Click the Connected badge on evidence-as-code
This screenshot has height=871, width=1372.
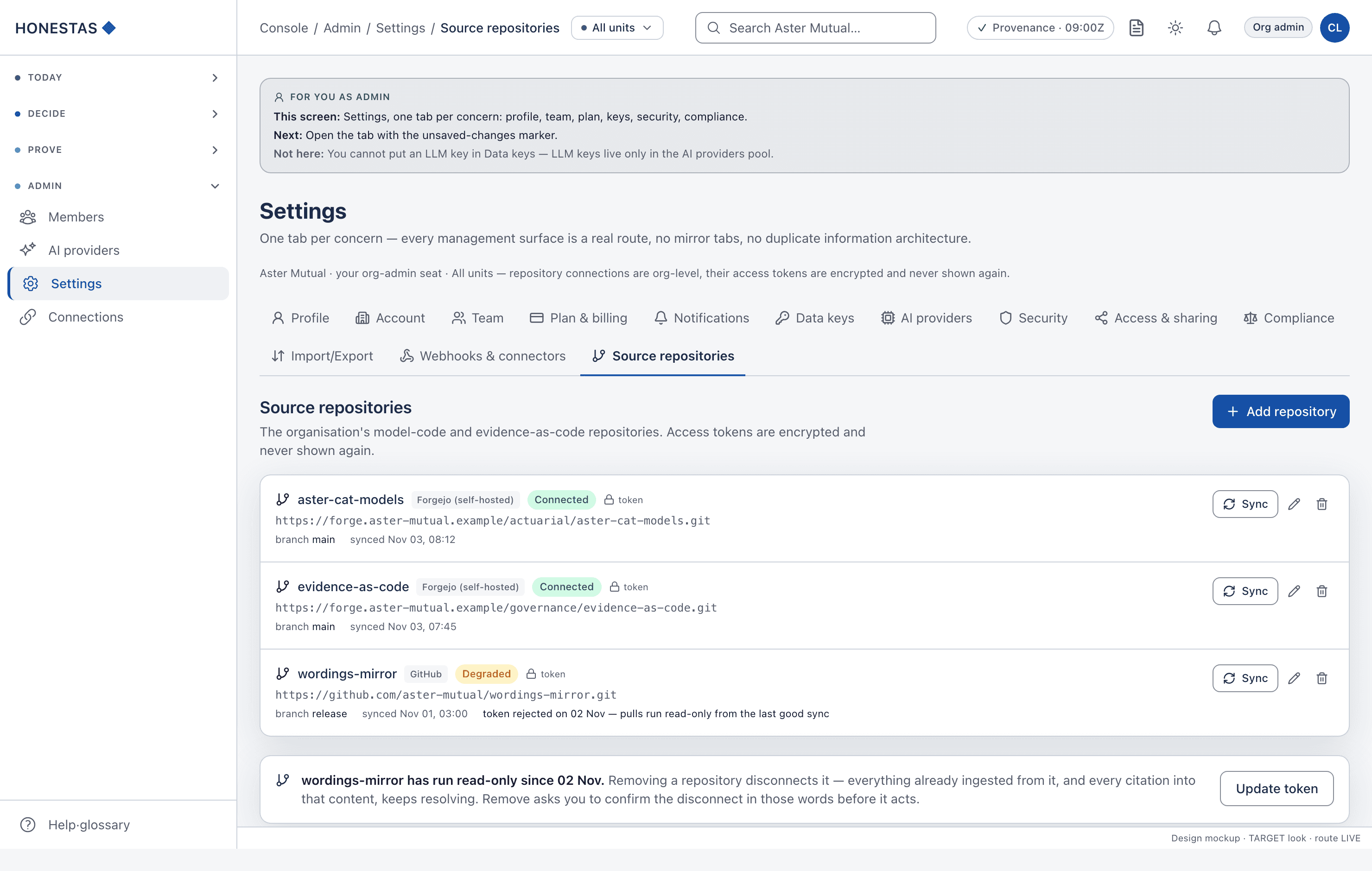[x=566, y=587]
